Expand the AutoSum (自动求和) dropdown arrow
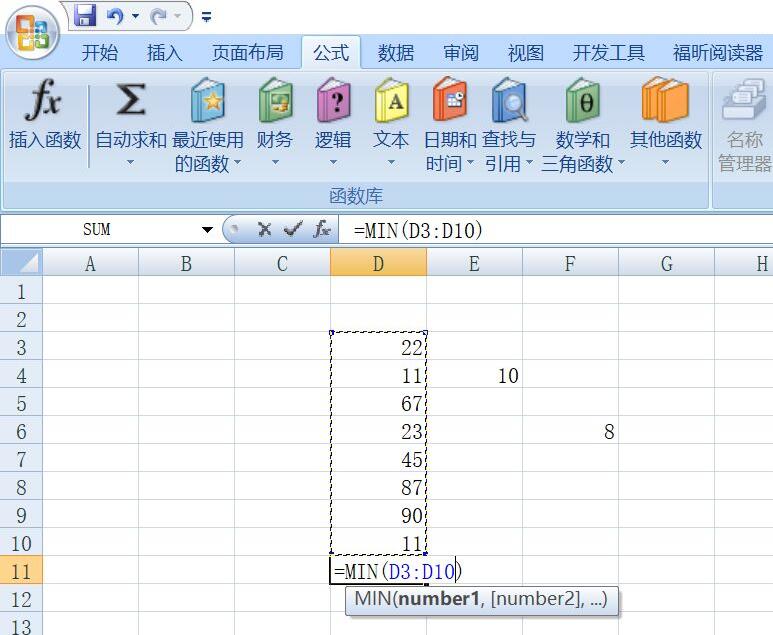Image resolution: width=773 pixels, height=635 pixels. tap(131, 162)
